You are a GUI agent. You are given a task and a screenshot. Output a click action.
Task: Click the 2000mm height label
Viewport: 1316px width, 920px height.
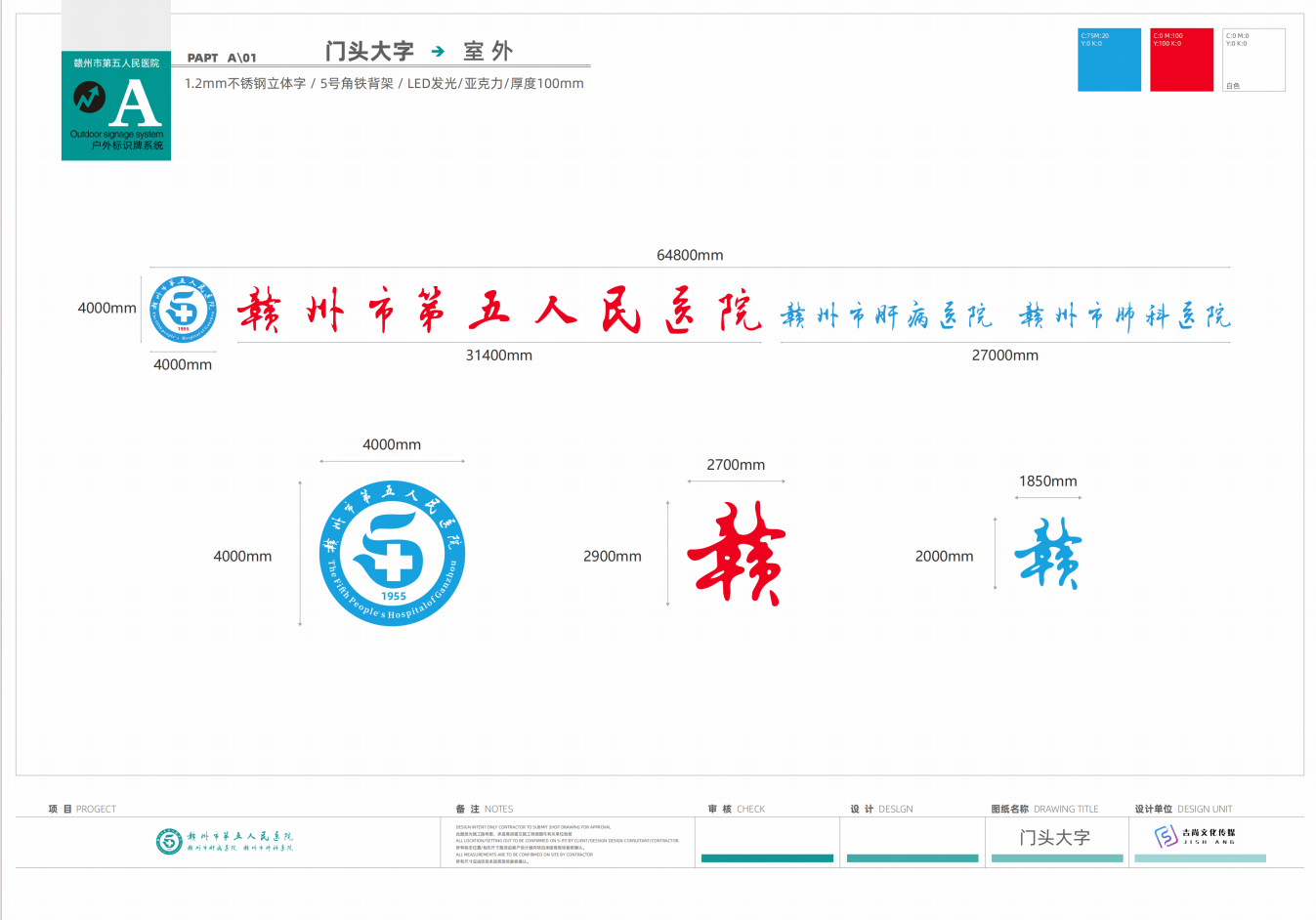[944, 556]
